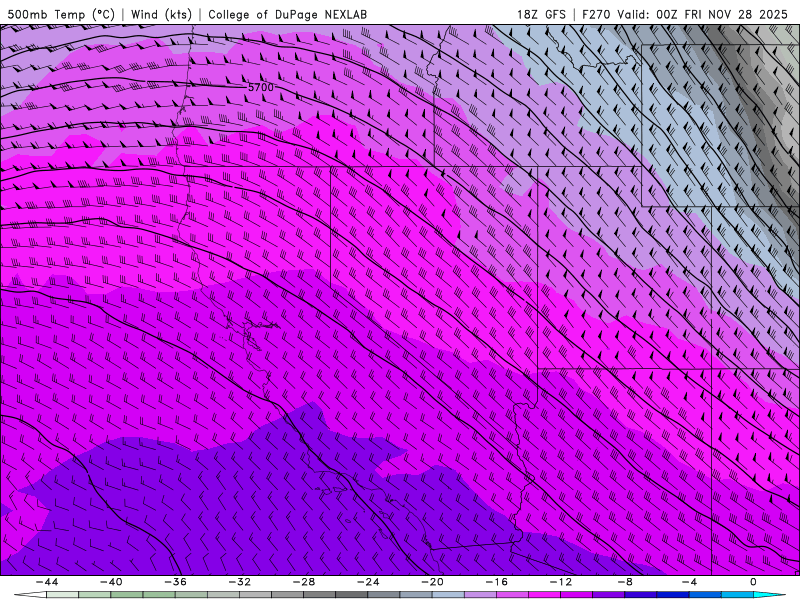Click the '-16' colorbar scale label
Image resolution: width=800 pixels, height=600 pixels.
[497, 582]
